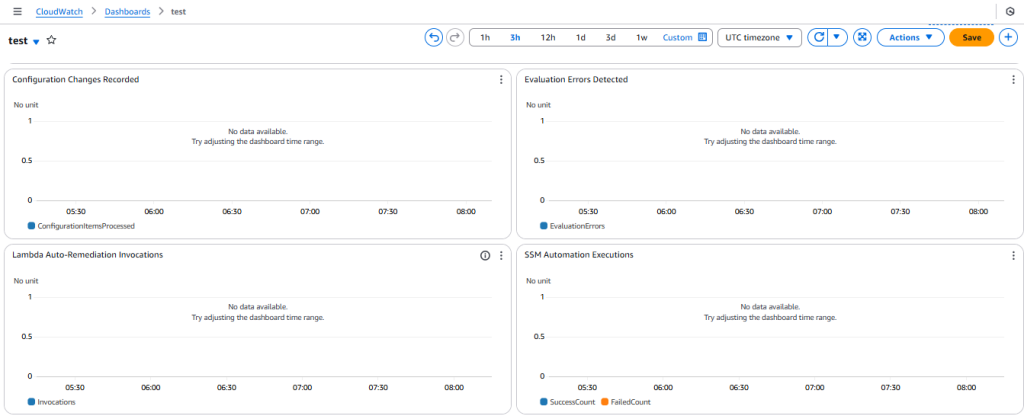
Task: Open the hamburger navigation menu
Action: pyautogui.click(x=18, y=12)
